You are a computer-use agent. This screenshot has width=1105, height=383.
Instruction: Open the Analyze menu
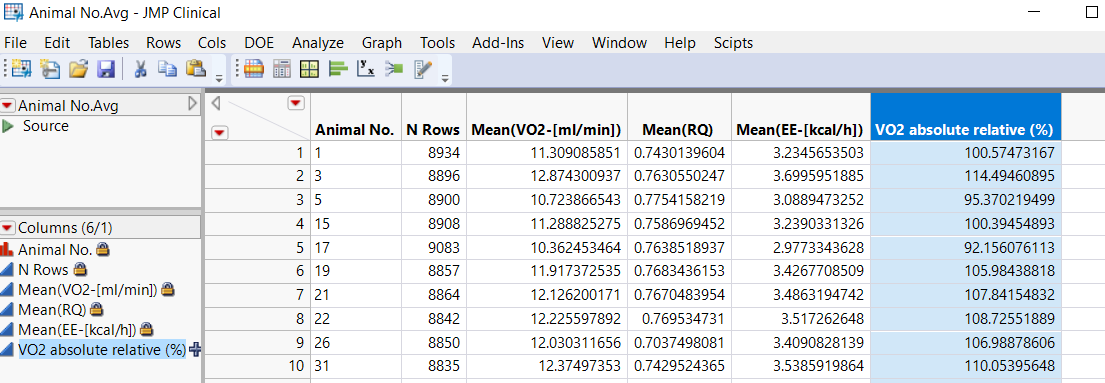(x=318, y=43)
